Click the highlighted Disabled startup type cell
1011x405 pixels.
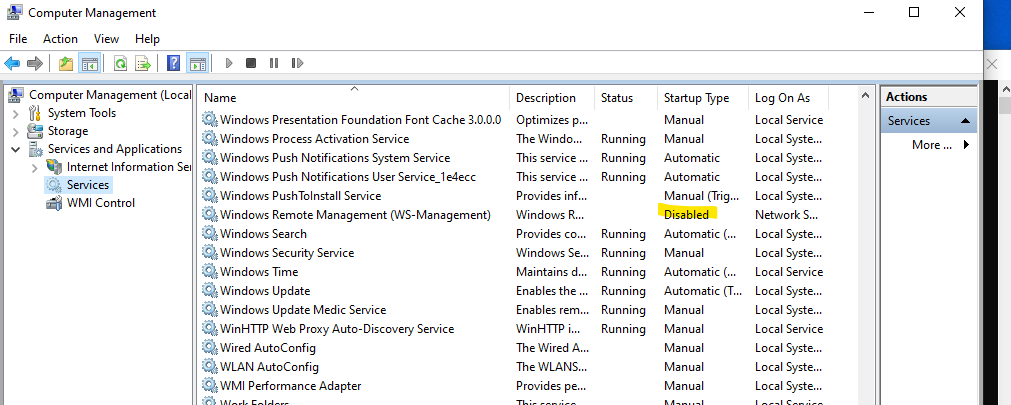pos(686,214)
